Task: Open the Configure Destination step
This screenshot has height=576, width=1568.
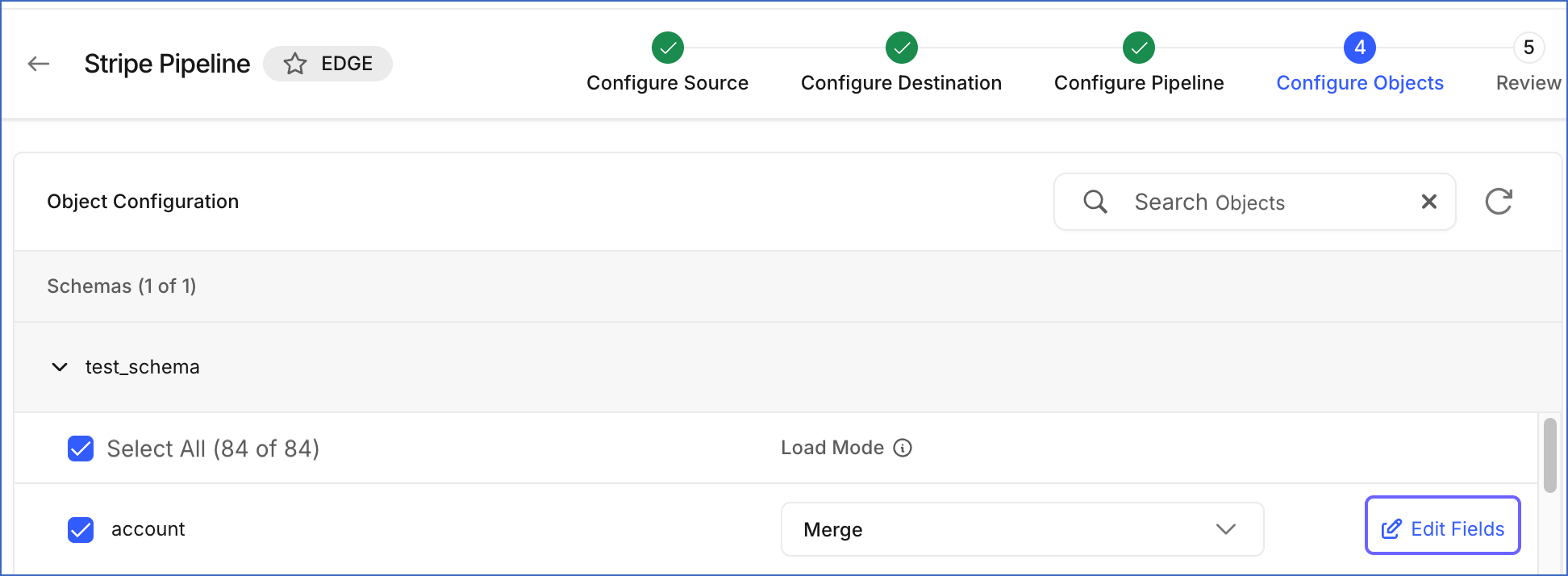Action: tap(902, 83)
